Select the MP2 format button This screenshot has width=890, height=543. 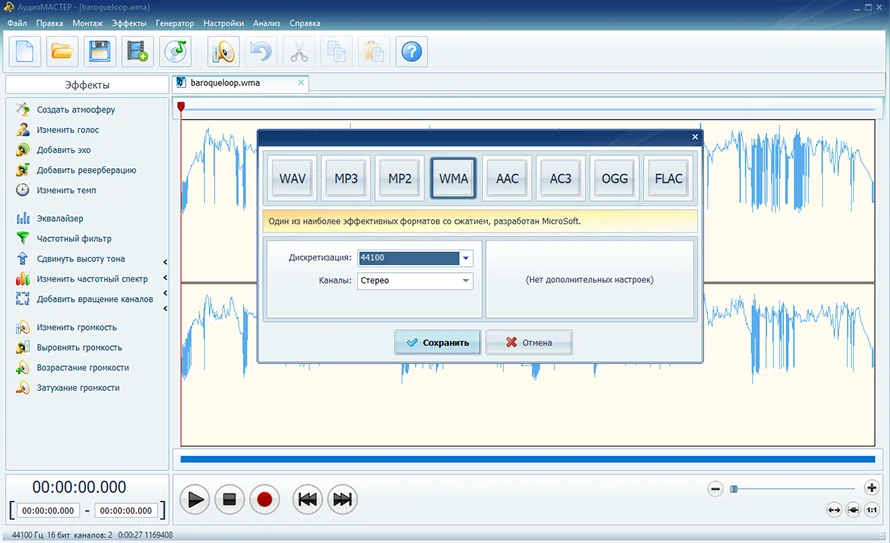point(400,179)
